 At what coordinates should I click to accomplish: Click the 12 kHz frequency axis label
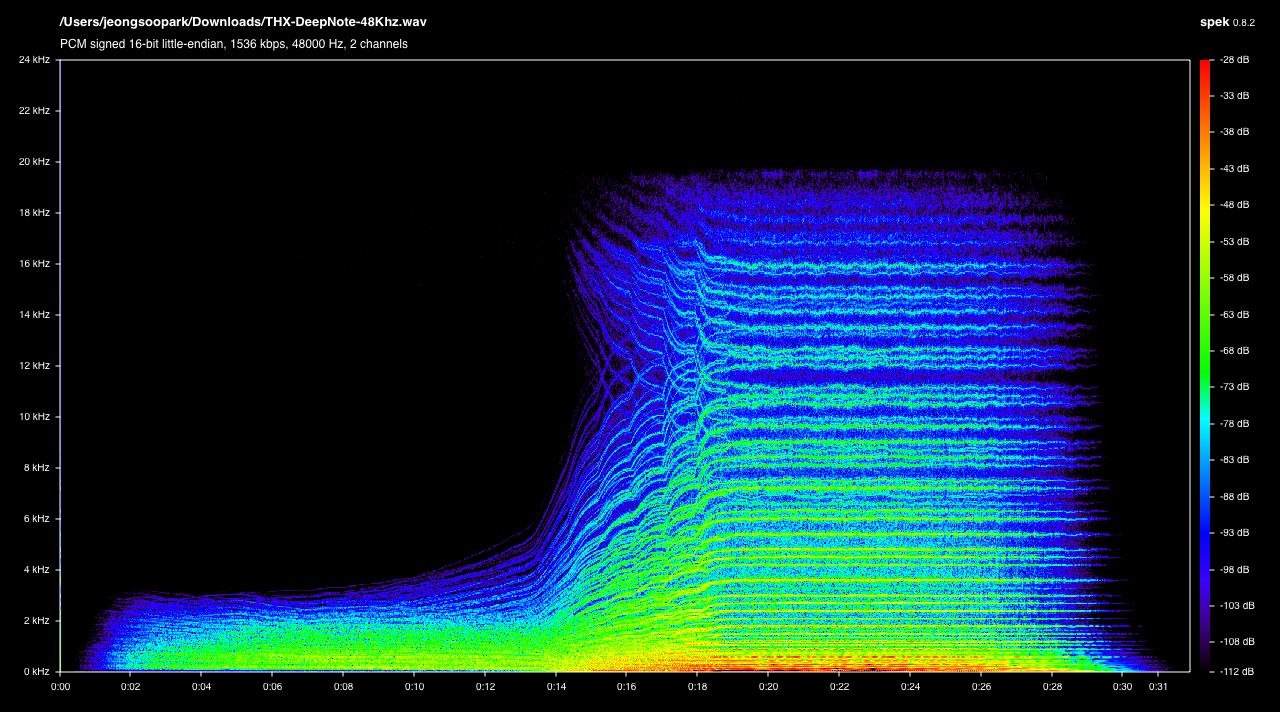point(34,366)
